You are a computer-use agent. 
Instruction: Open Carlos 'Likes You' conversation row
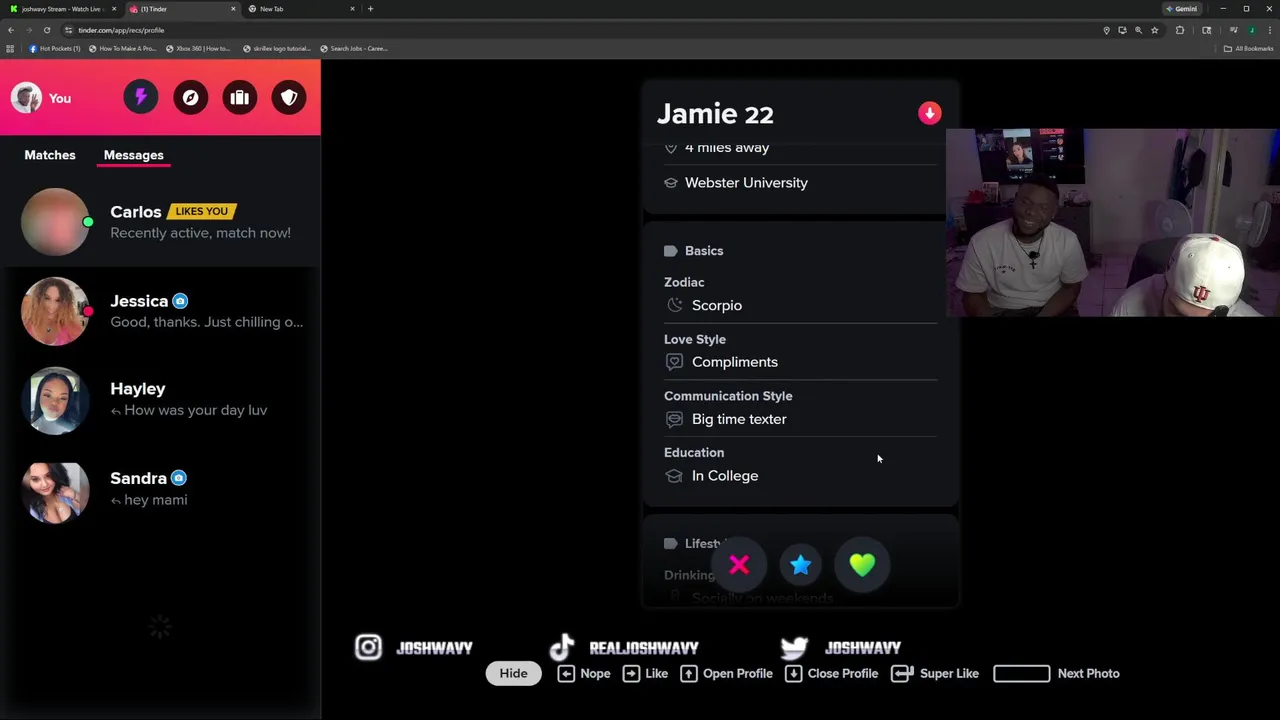tap(160, 222)
